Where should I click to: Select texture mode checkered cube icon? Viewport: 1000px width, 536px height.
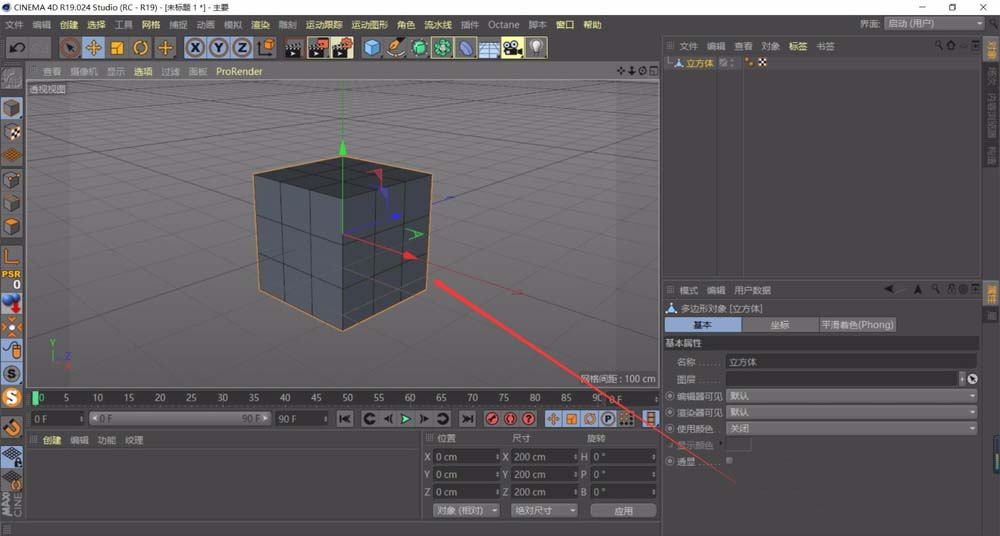[11, 132]
